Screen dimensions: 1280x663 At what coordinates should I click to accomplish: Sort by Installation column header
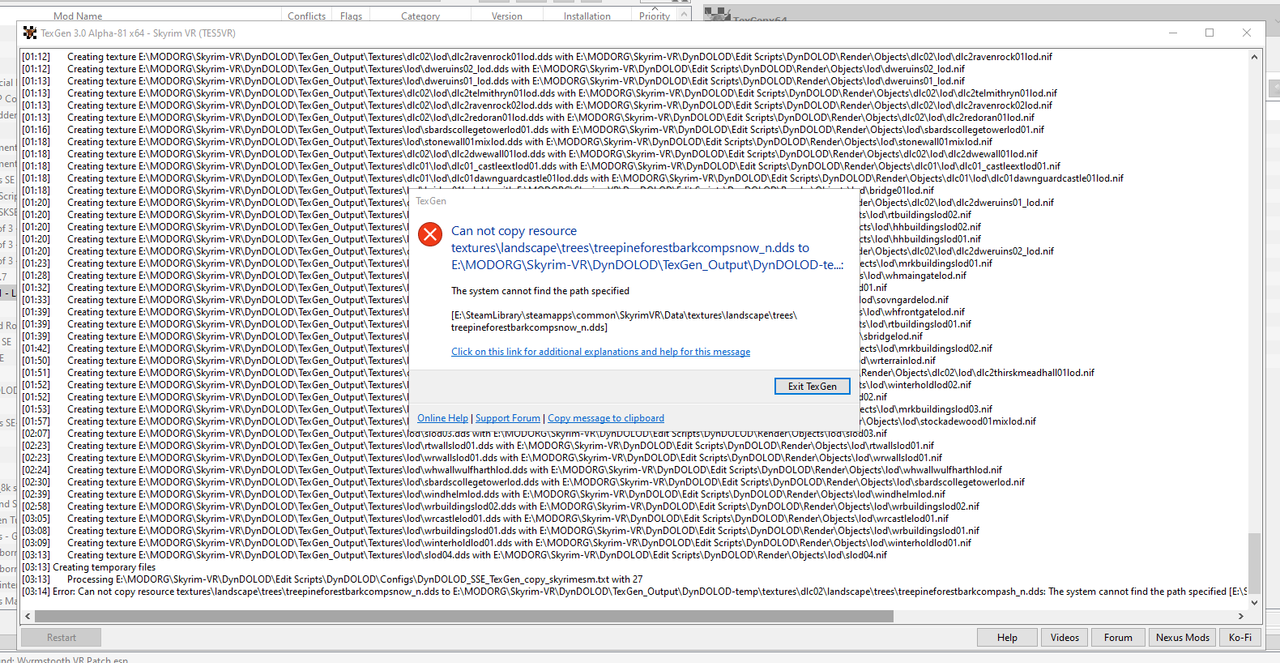tap(587, 16)
